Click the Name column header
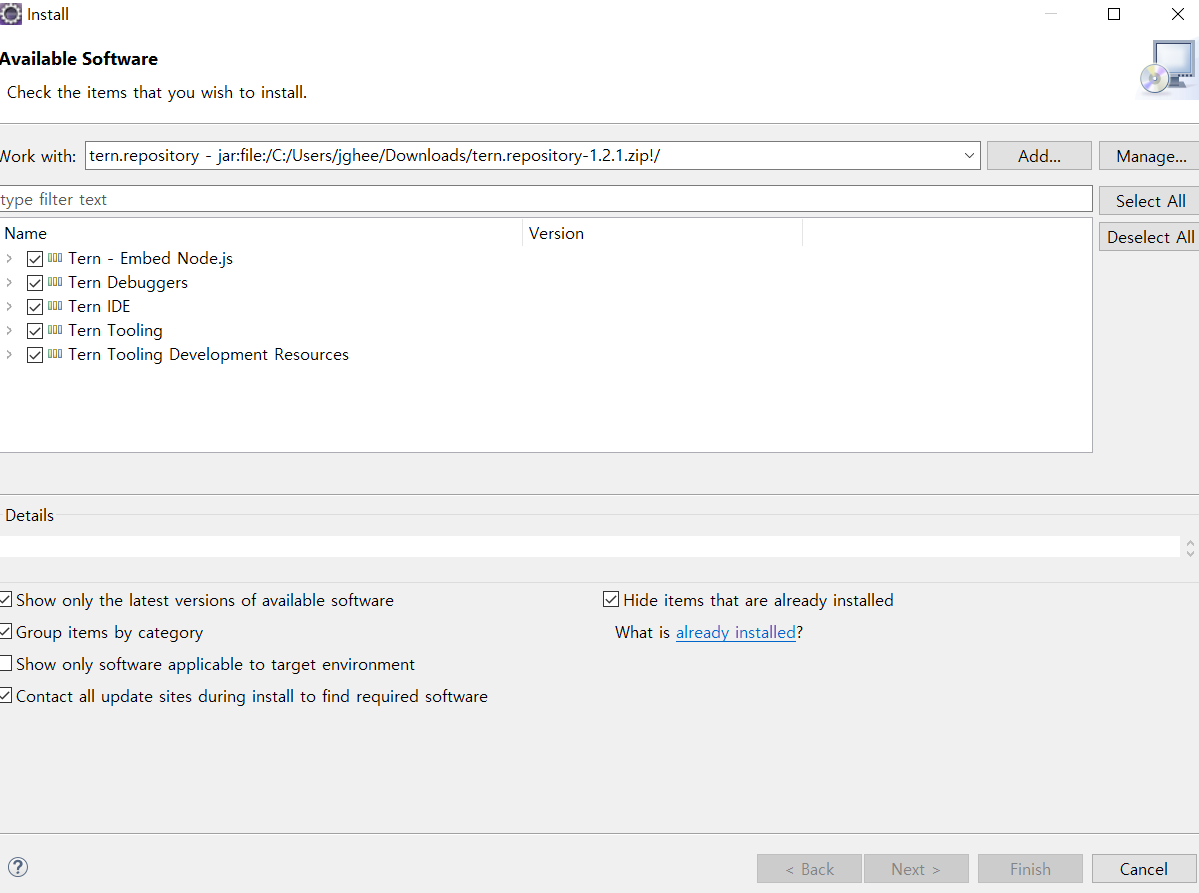 click(x=261, y=233)
